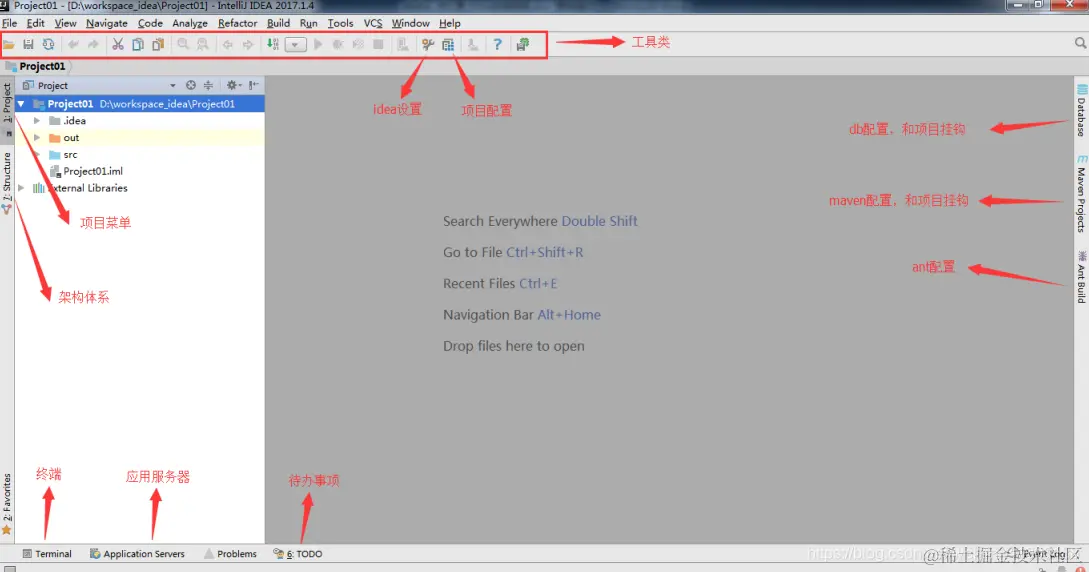Click the Paste clipboard icon
1089x572 pixels.
[158, 44]
